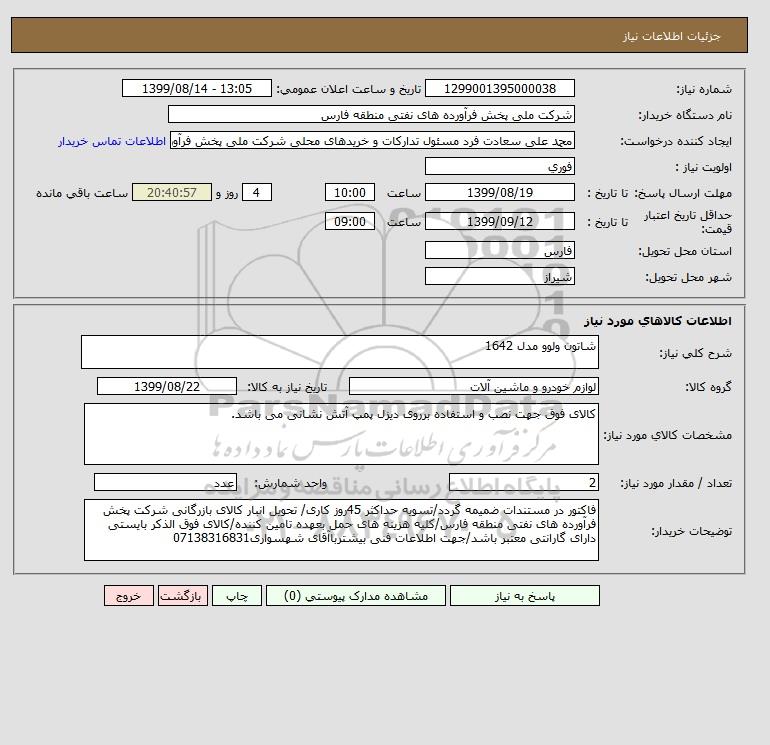The image size is (770, 745).
Task: Click remaining days field showing 4
Action: (x=256, y=193)
